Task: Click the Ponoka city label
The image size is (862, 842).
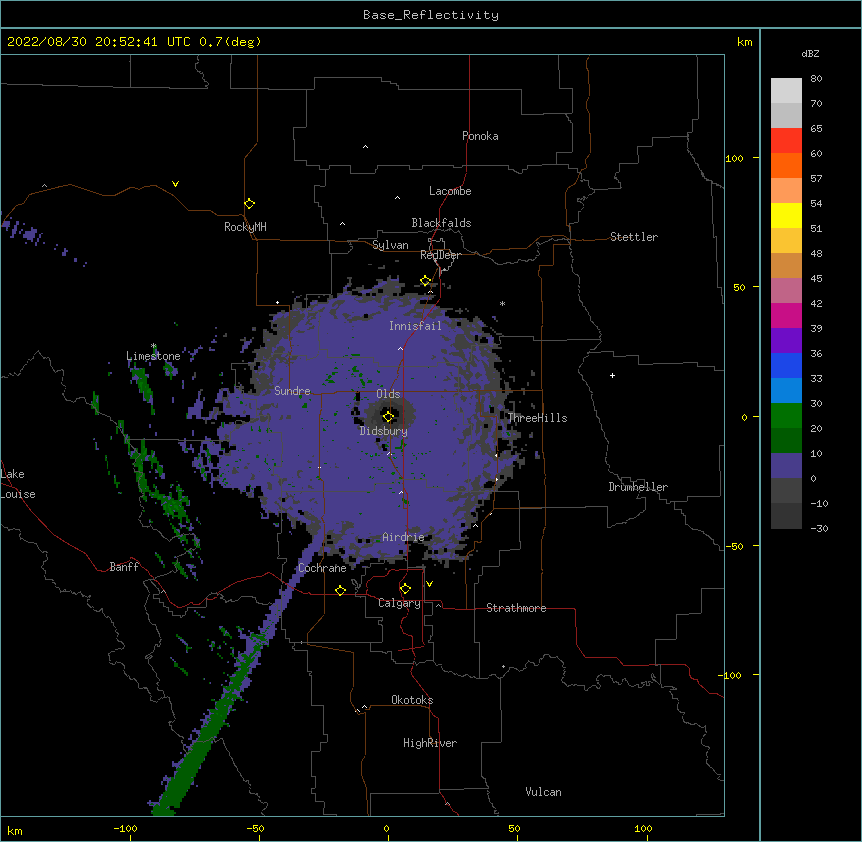Action: coord(480,136)
